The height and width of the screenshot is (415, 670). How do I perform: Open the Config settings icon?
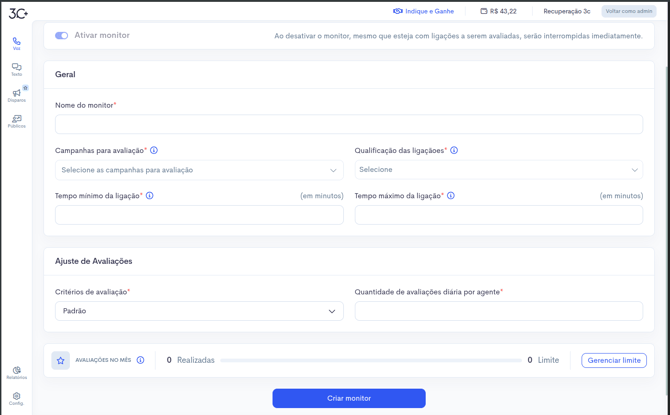[x=16, y=398]
